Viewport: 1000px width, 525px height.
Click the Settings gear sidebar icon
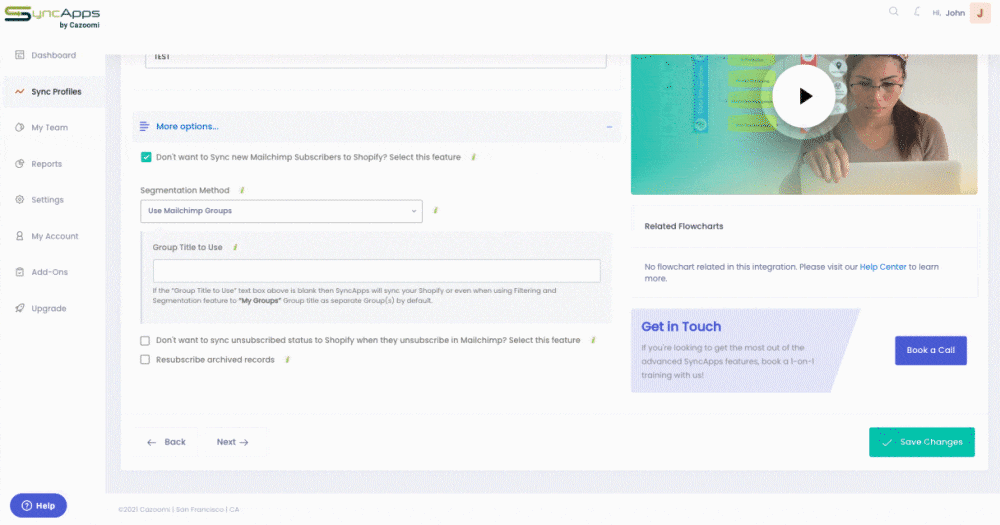(20, 200)
